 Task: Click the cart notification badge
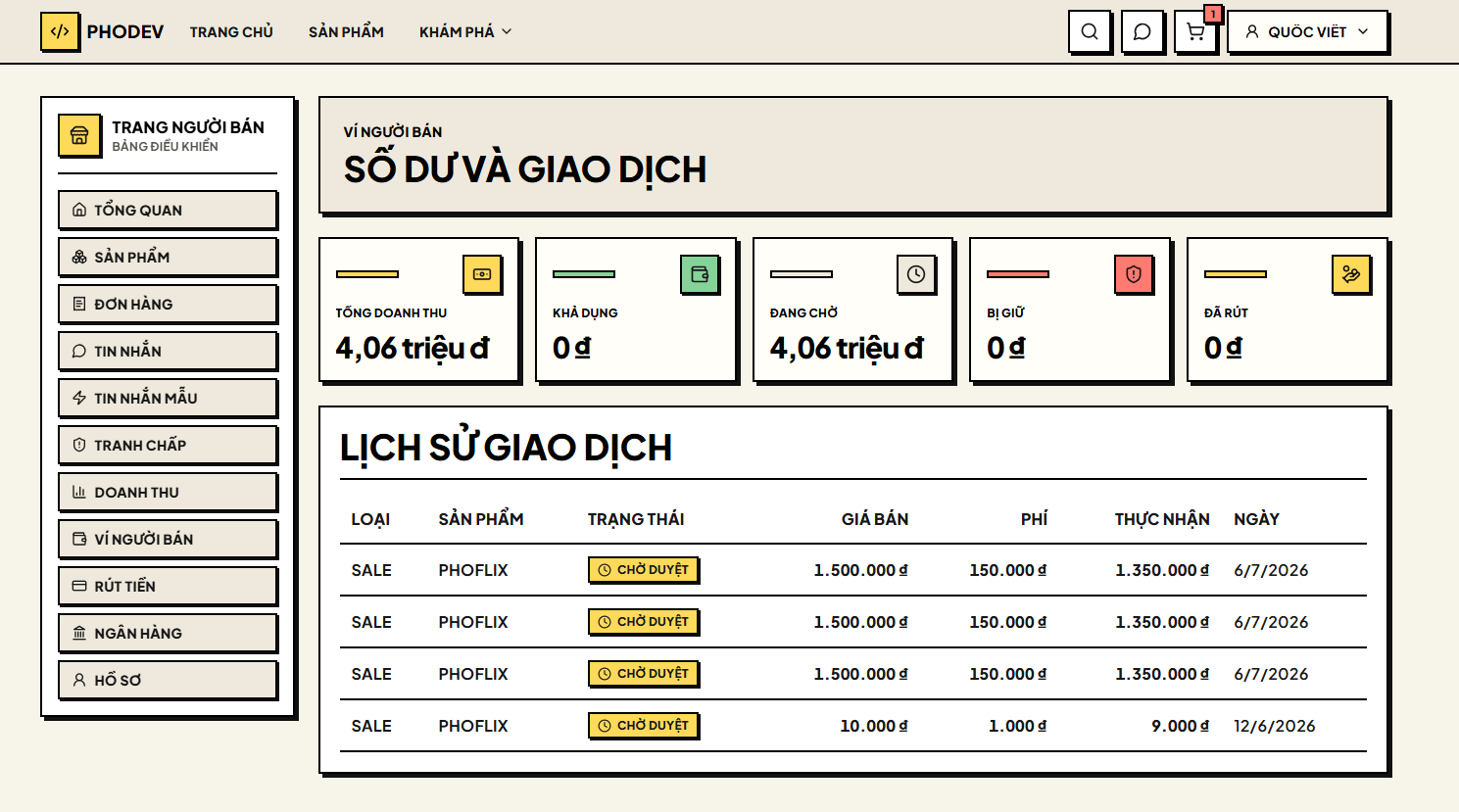pos(1213,14)
